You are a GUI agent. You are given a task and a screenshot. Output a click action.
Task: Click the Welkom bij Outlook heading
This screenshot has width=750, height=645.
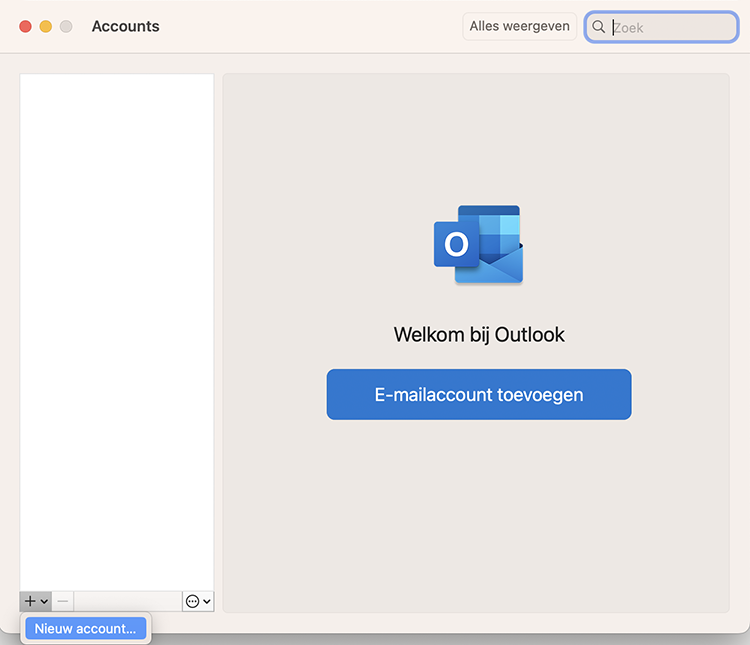tap(479, 334)
